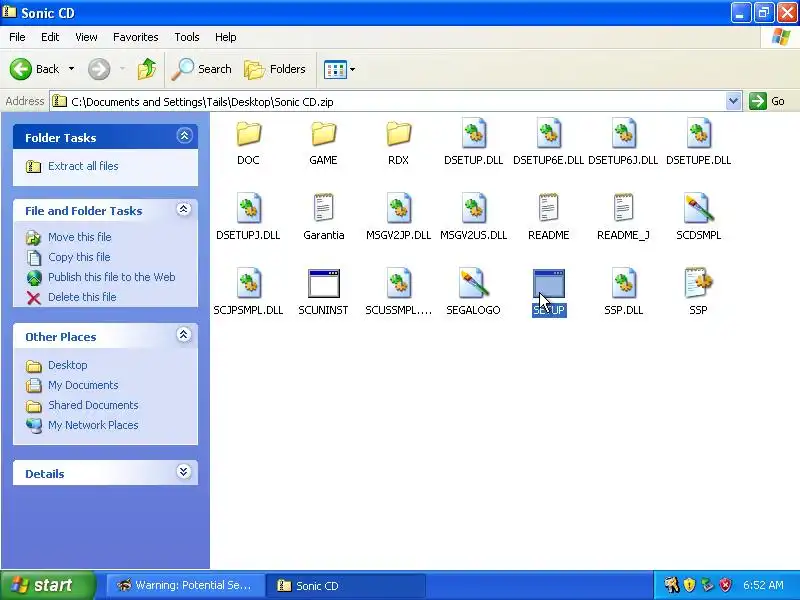Click the address bar path field

coord(388,102)
